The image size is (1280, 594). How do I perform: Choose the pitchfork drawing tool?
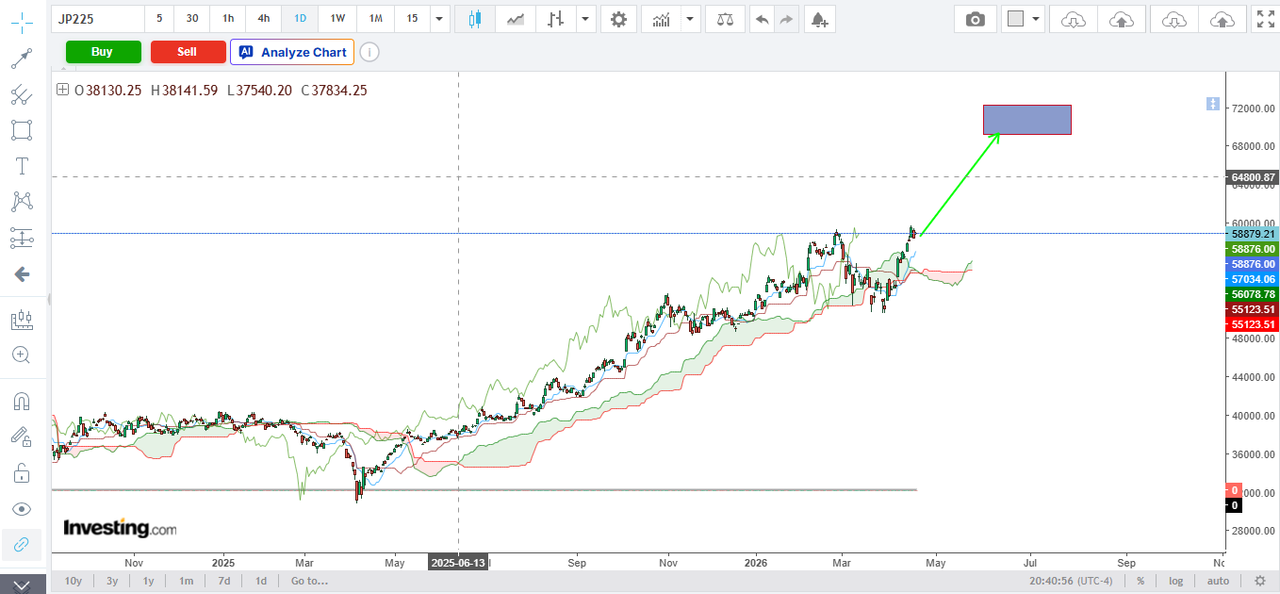coord(21,94)
